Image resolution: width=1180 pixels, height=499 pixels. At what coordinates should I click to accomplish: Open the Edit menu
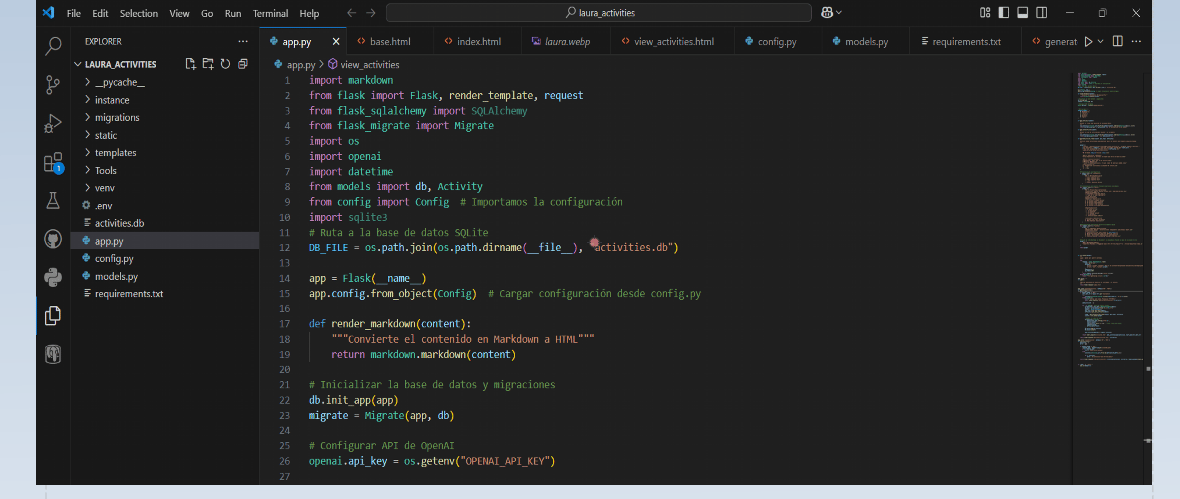coord(100,14)
